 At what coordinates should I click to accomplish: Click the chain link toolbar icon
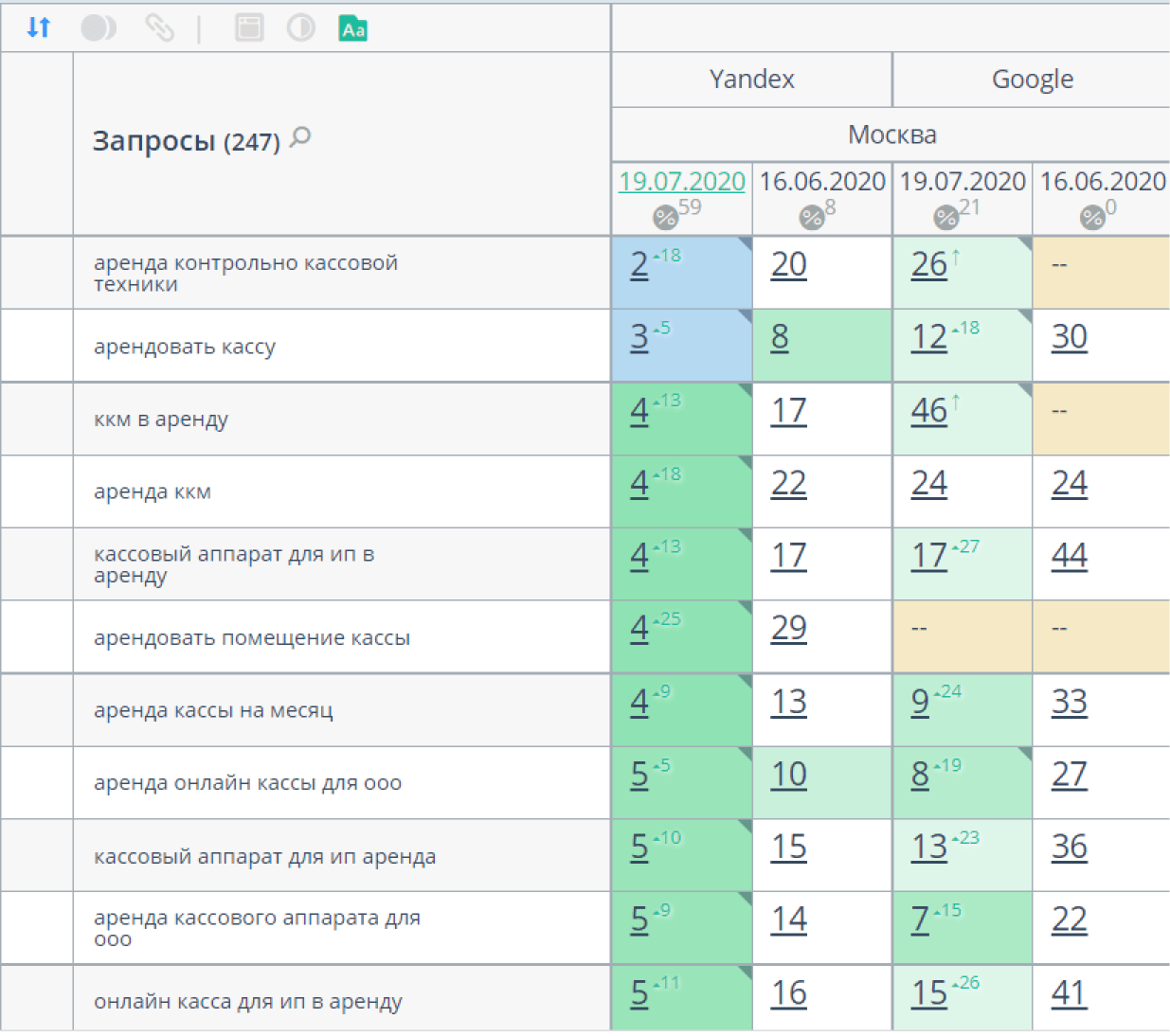(x=159, y=27)
